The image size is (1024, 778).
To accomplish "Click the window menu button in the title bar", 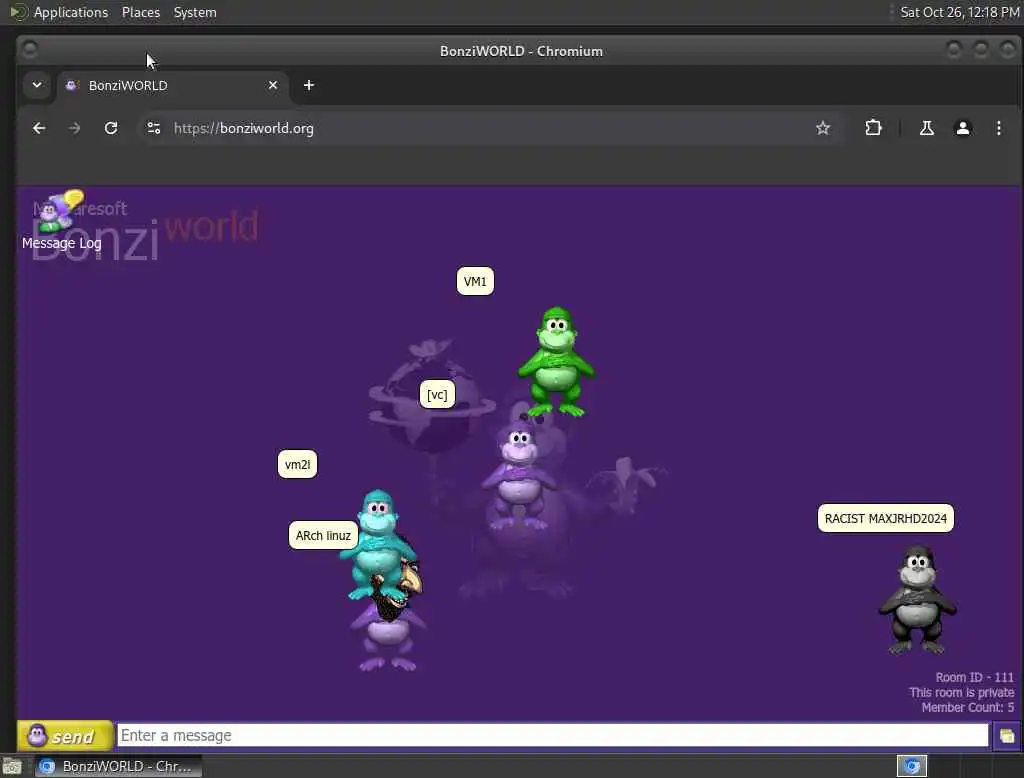I will (30, 50).
